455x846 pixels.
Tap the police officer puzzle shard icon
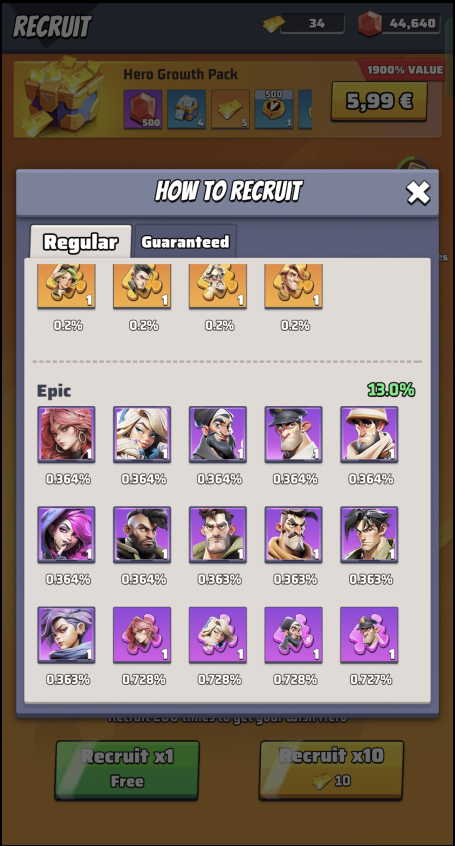pos(369,635)
